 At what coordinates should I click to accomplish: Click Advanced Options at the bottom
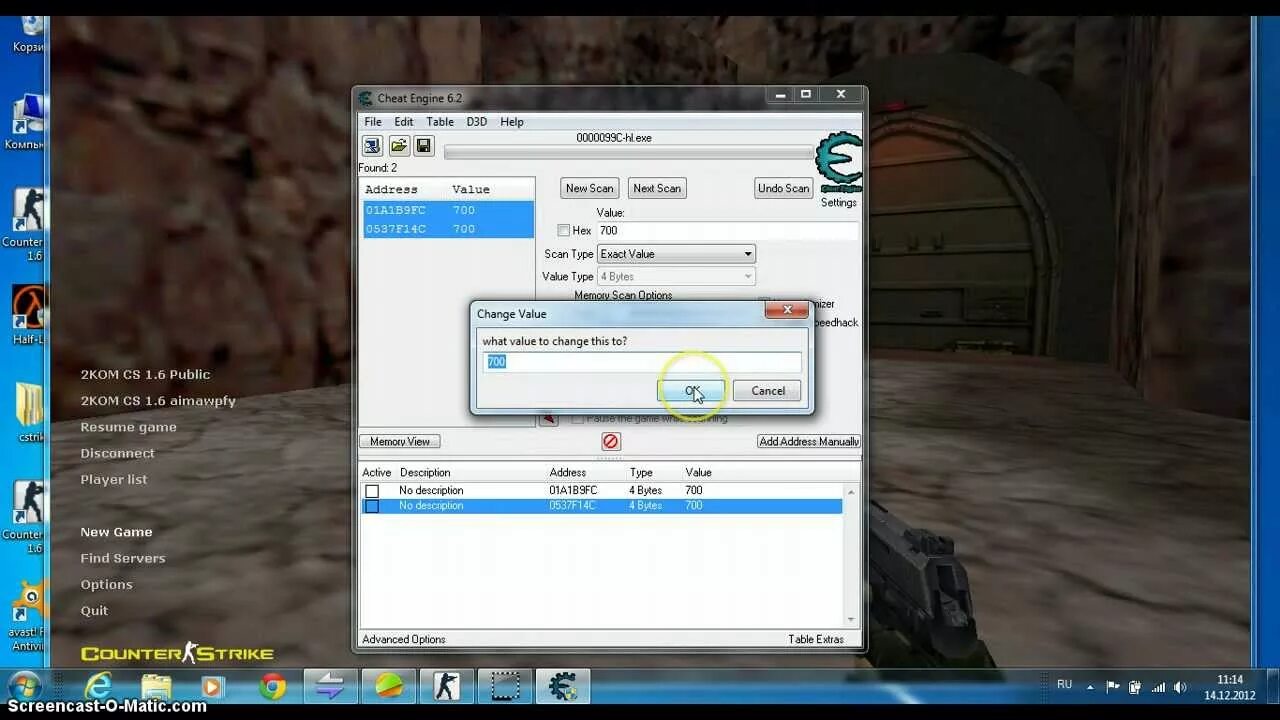pyautogui.click(x=404, y=640)
